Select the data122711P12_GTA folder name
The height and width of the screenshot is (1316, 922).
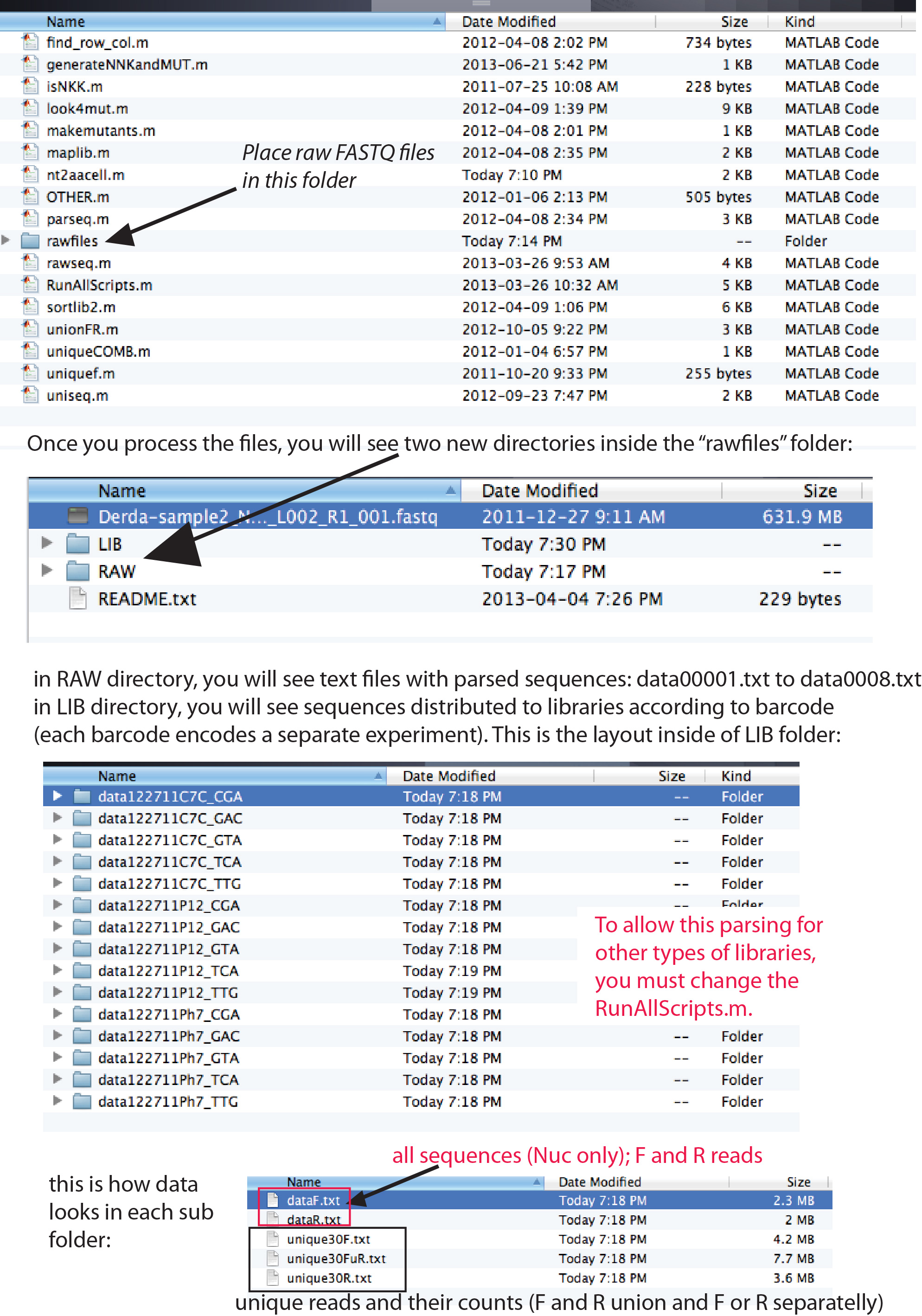point(168,949)
